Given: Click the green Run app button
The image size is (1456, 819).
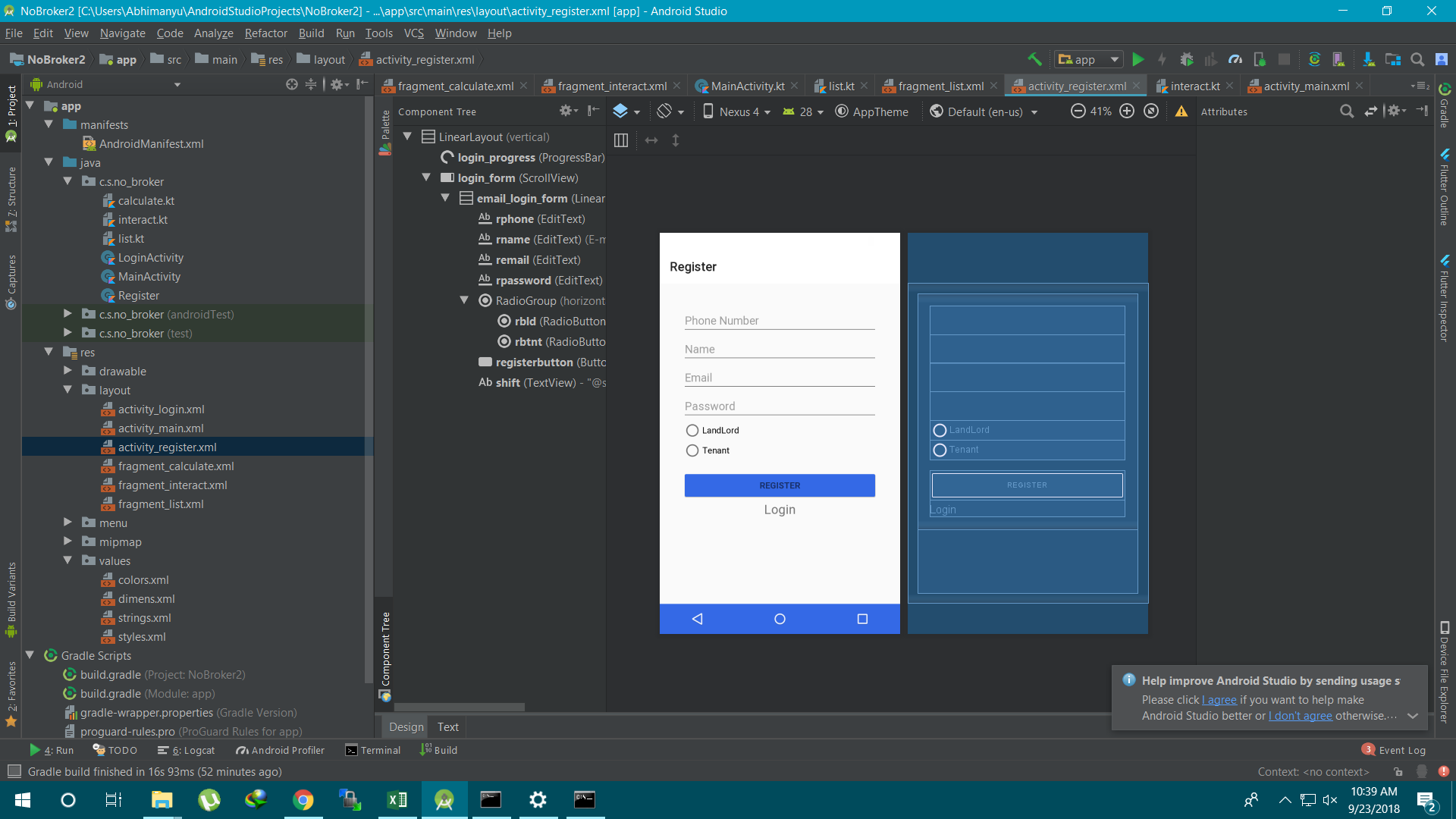Looking at the screenshot, I should click(1137, 59).
